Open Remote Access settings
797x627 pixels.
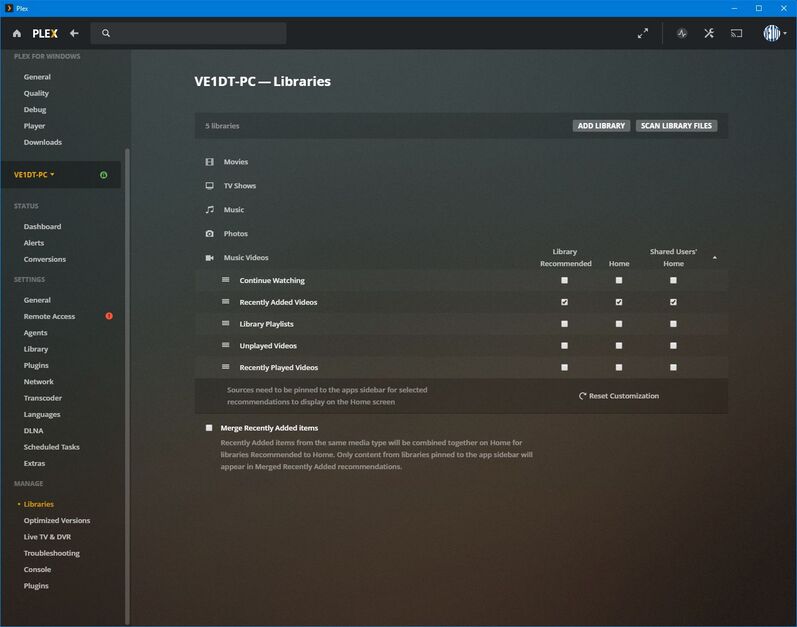49,317
